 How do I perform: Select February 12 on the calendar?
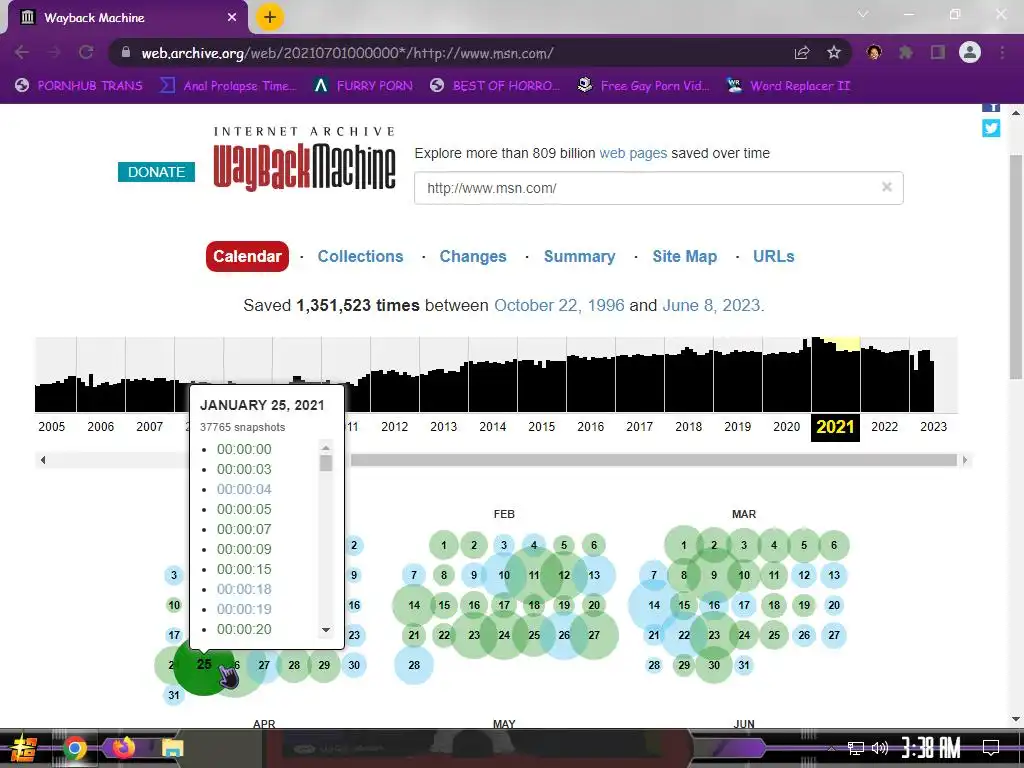pos(564,575)
